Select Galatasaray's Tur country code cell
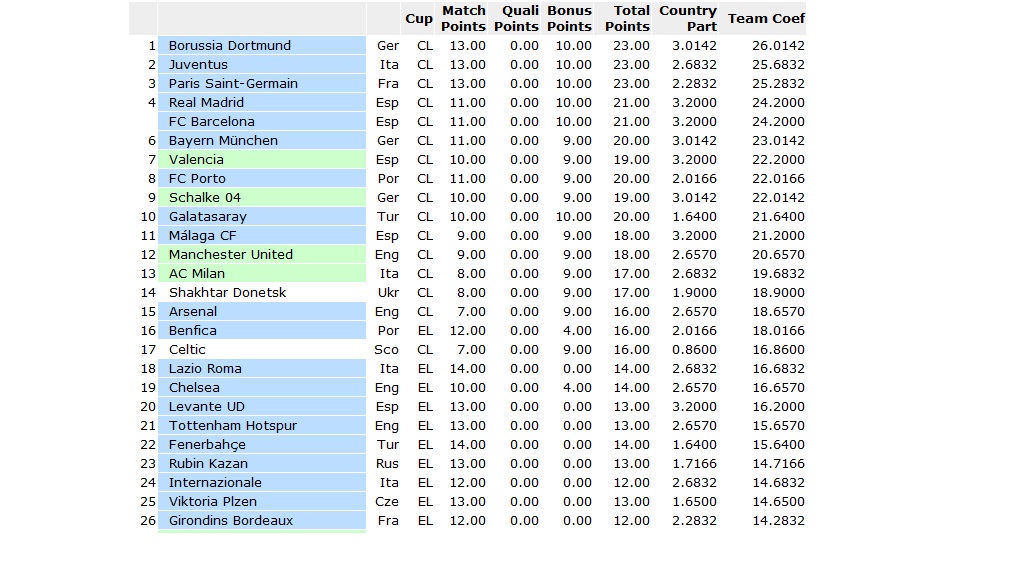 click(x=387, y=217)
